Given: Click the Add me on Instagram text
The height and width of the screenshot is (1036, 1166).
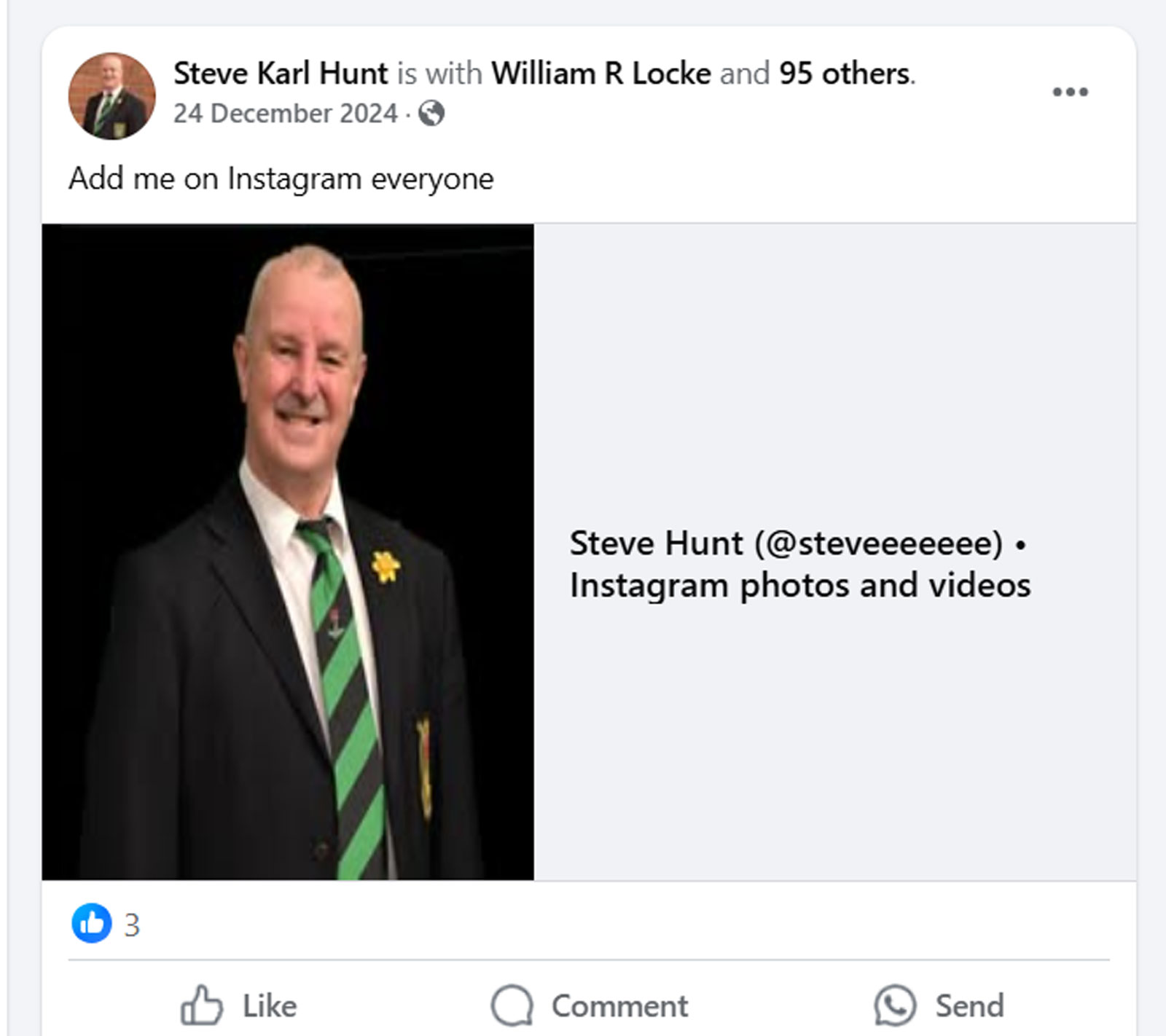Looking at the screenshot, I should click(x=281, y=178).
